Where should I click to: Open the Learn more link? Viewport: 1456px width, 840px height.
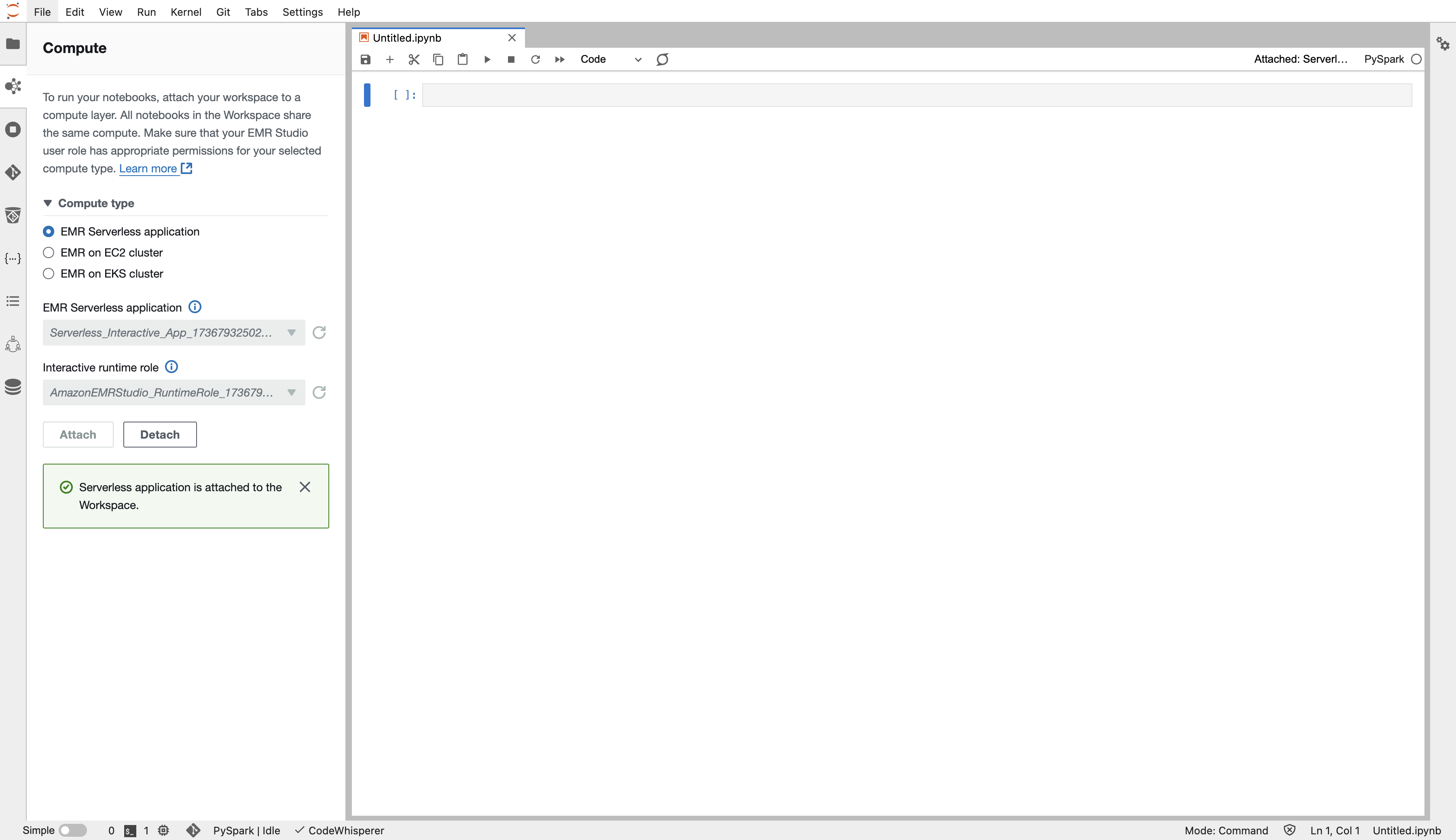point(148,168)
